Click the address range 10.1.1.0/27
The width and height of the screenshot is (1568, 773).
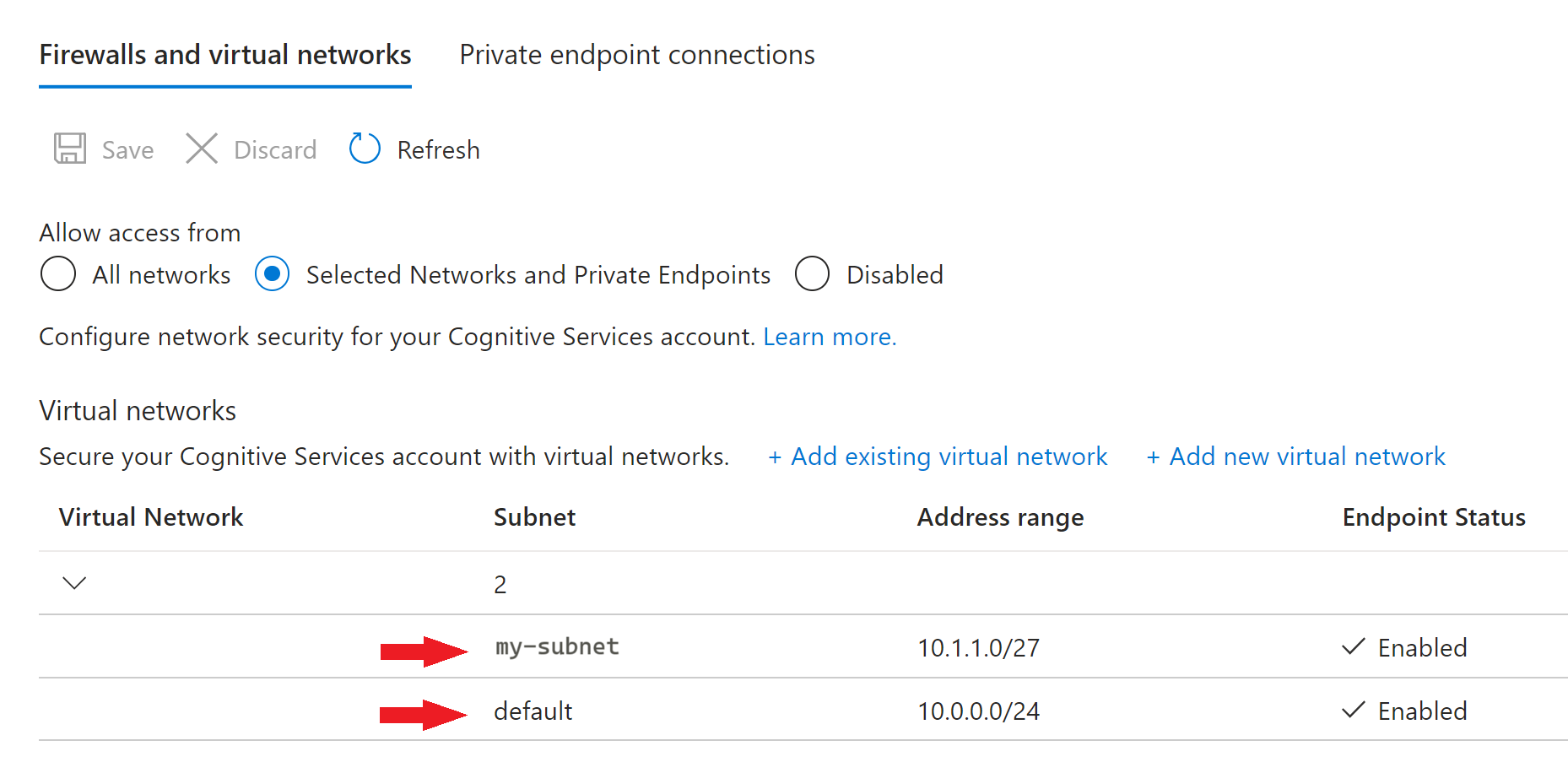click(x=977, y=646)
